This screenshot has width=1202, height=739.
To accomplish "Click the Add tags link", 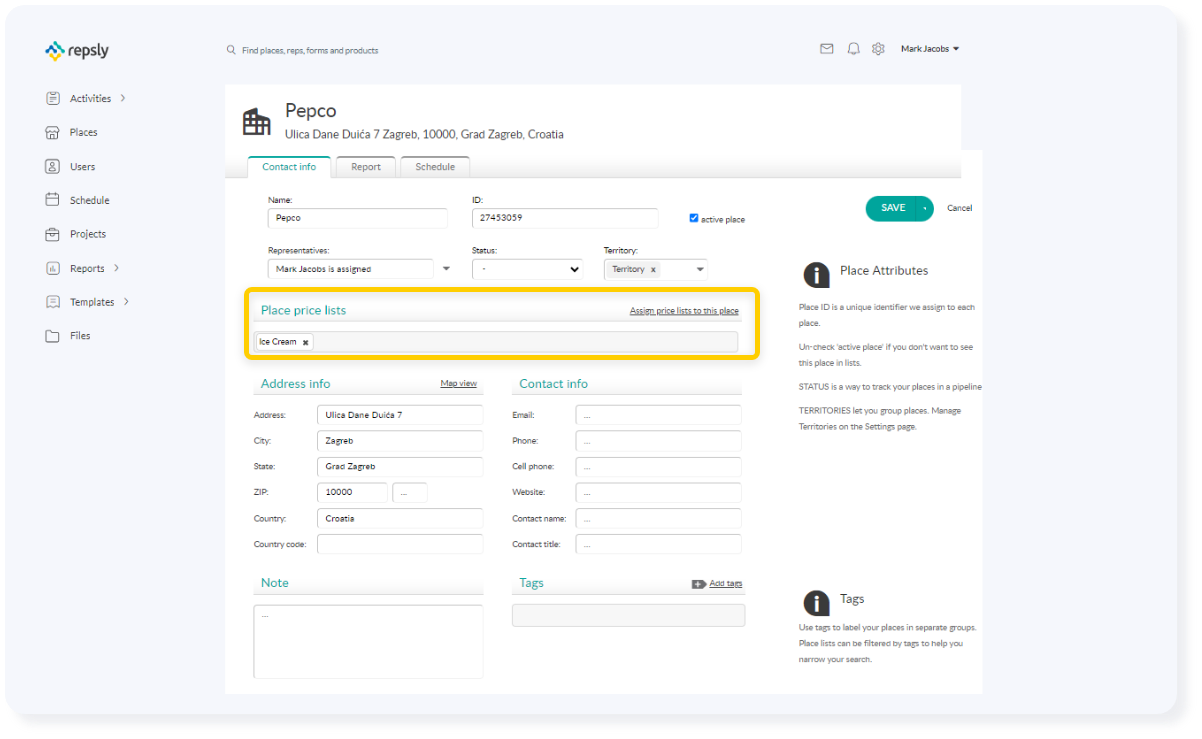I will pyautogui.click(x=726, y=584).
